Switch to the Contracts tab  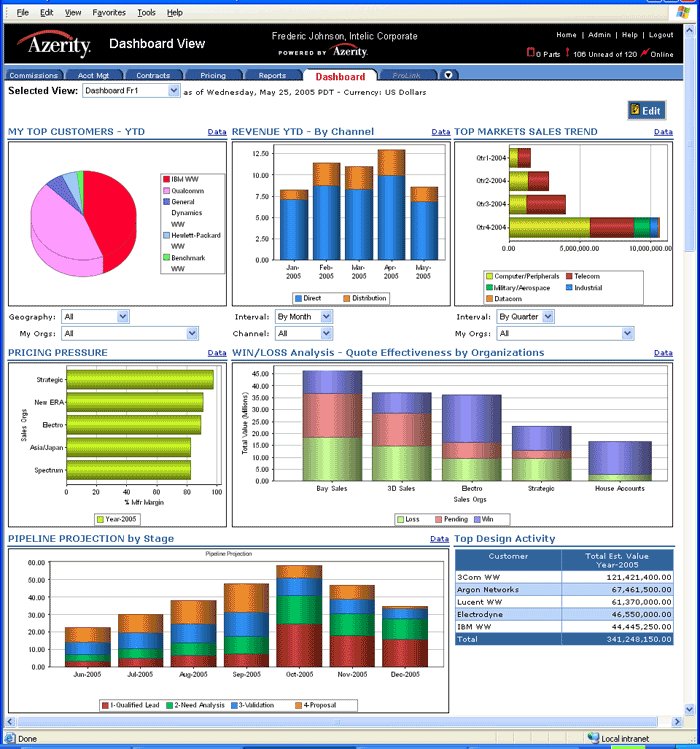[x=153, y=75]
